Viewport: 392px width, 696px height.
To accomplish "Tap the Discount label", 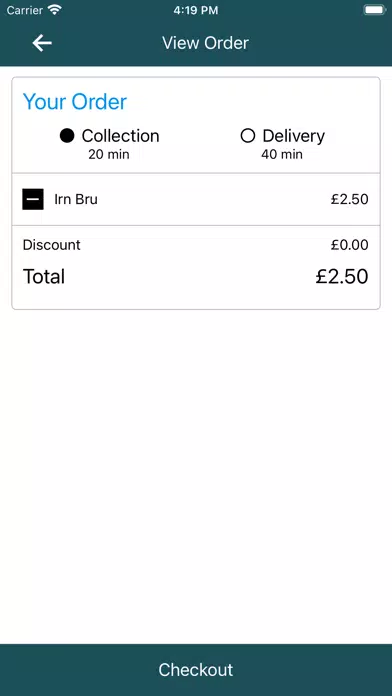I will click(51, 245).
